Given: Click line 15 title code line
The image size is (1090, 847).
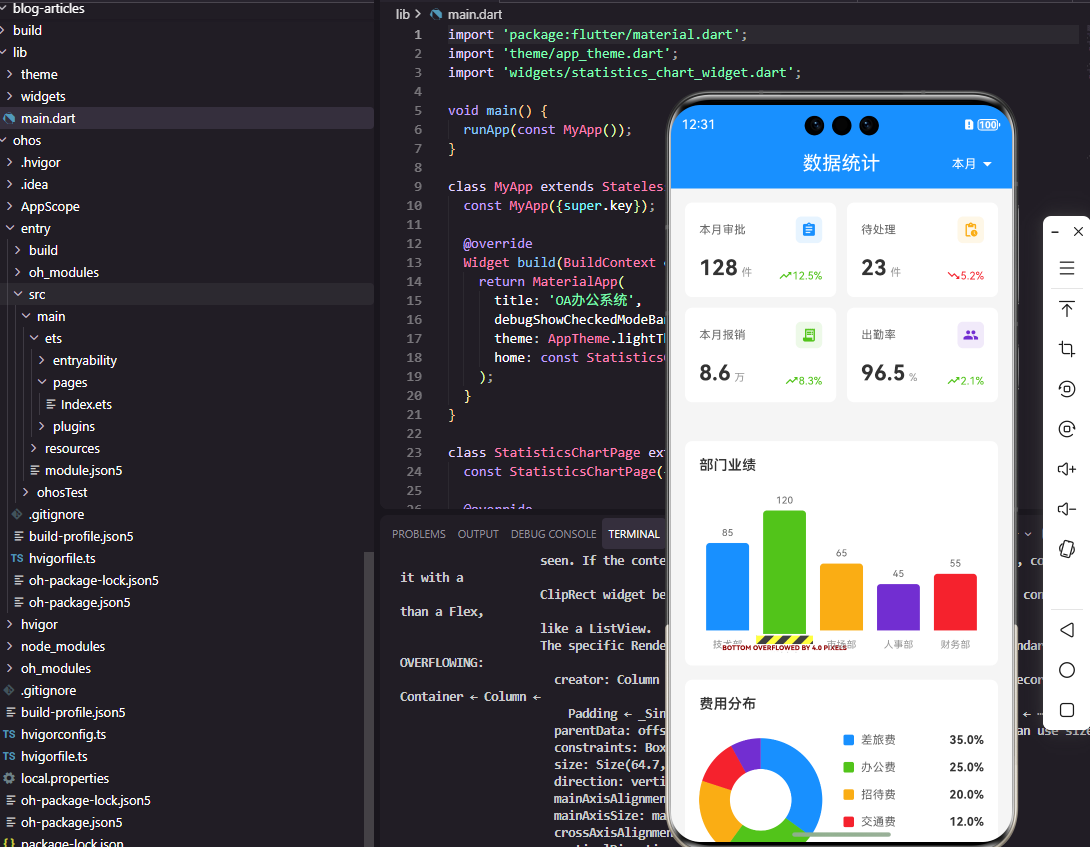Looking at the screenshot, I should click(568, 300).
